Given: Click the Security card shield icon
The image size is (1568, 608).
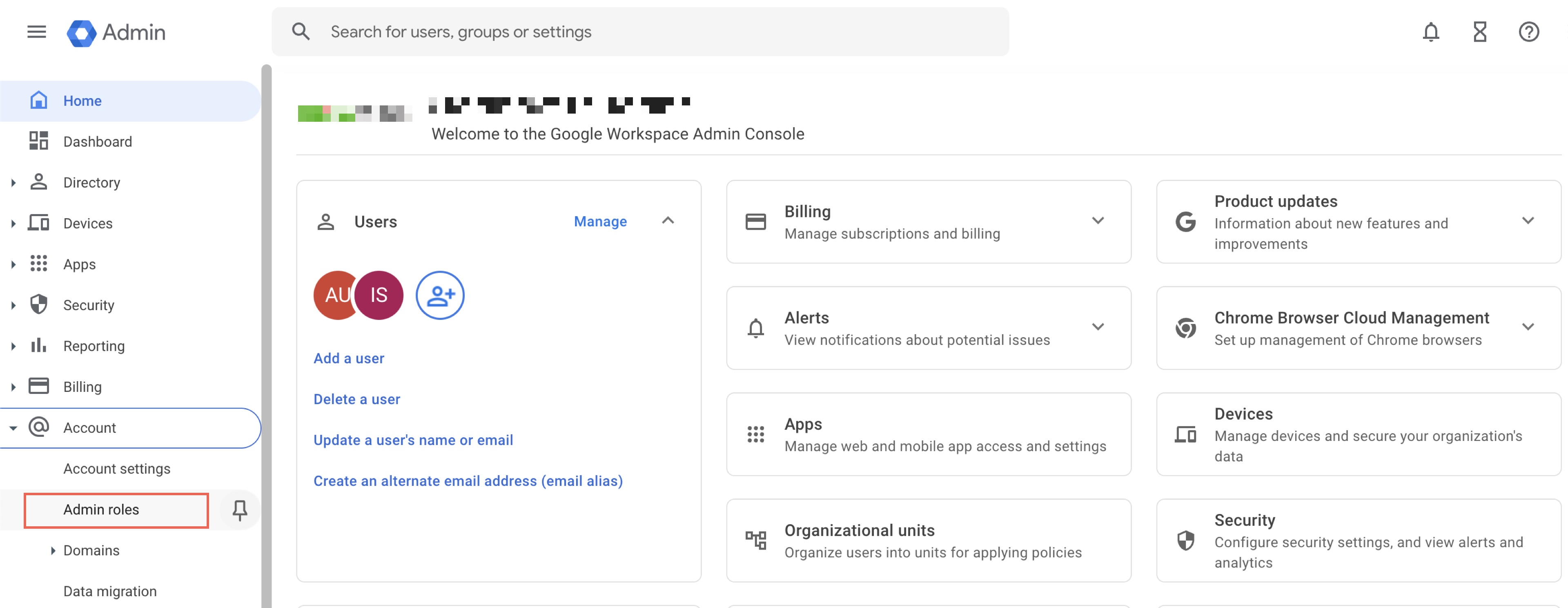Looking at the screenshot, I should click(x=1185, y=540).
